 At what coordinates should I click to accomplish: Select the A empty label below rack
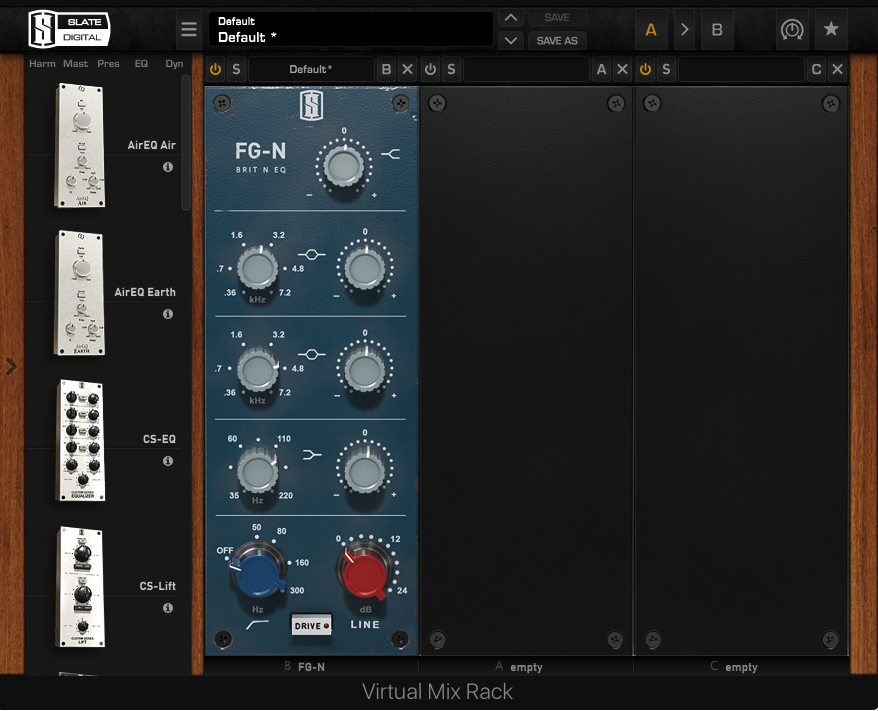[519, 667]
